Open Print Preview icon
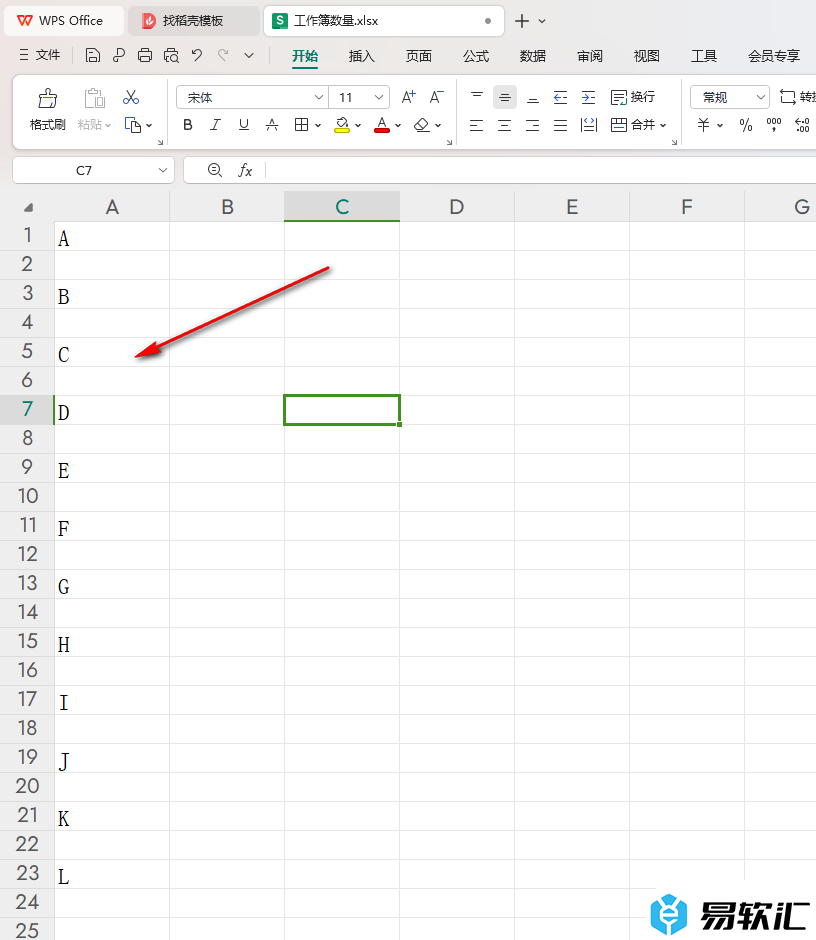816x940 pixels. pyautogui.click(x=171, y=56)
